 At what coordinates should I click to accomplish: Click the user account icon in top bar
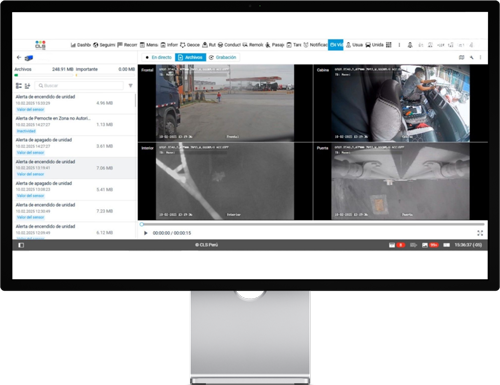410,45
